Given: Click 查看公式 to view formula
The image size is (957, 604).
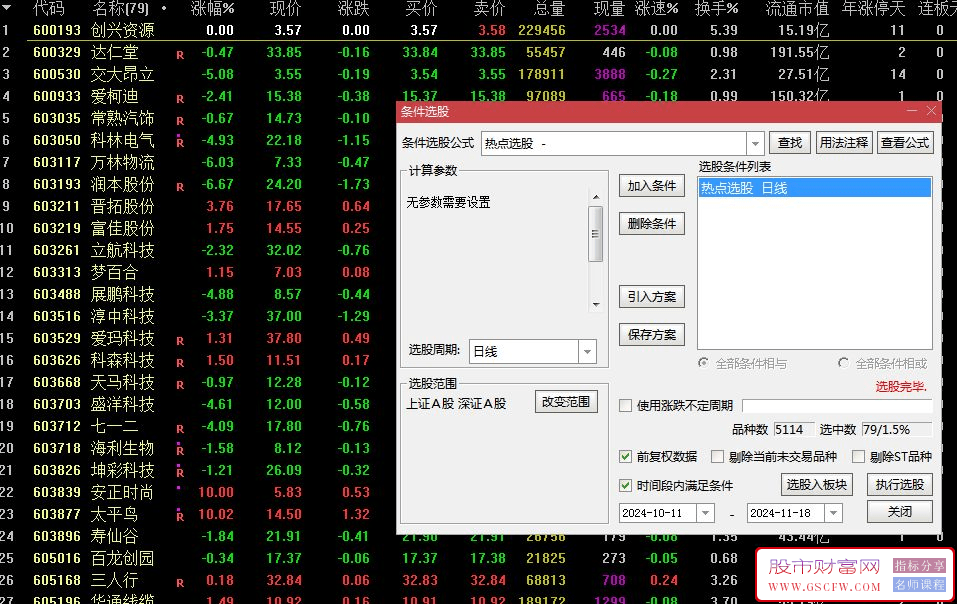Looking at the screenshot, I should [x=905, y=143].
